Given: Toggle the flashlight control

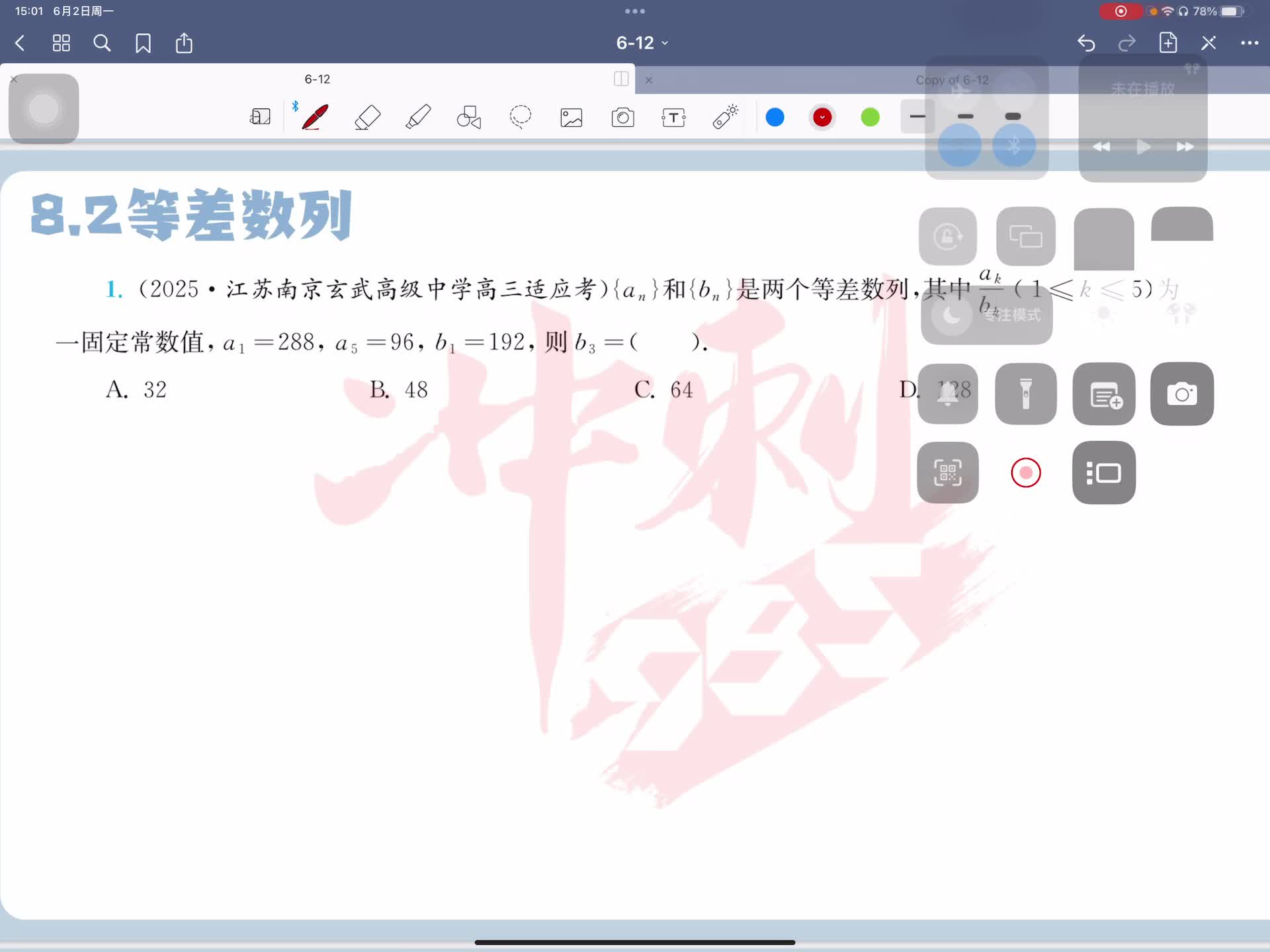Looking at the screenshot, I should [1025, 394].
